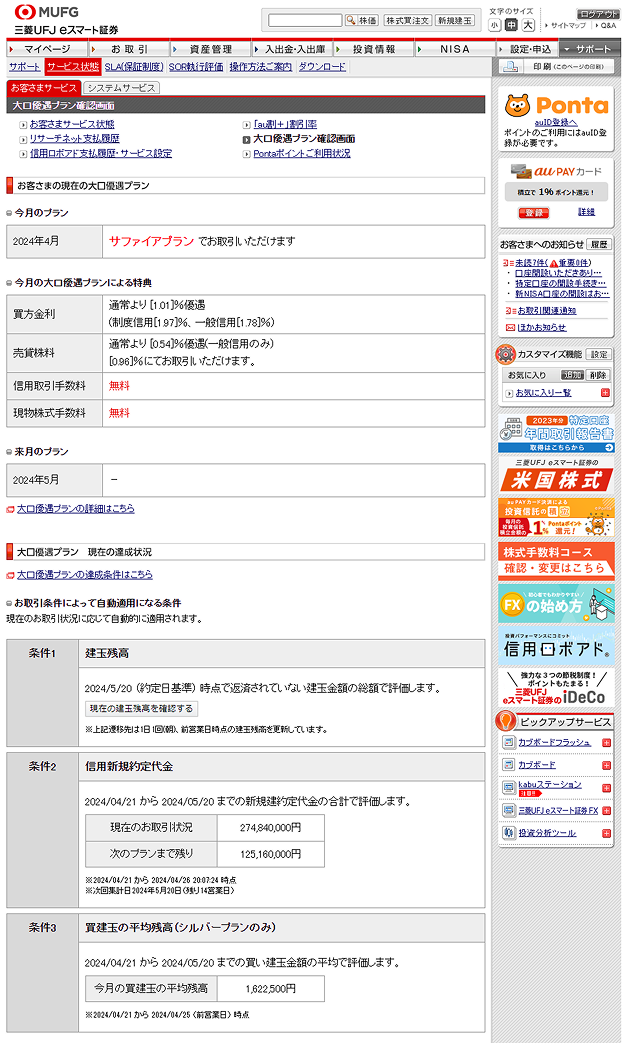The width and height of the screenshot is (624, 1043).
Task: Click the 米国株式 banner
Action: (556, 478)
